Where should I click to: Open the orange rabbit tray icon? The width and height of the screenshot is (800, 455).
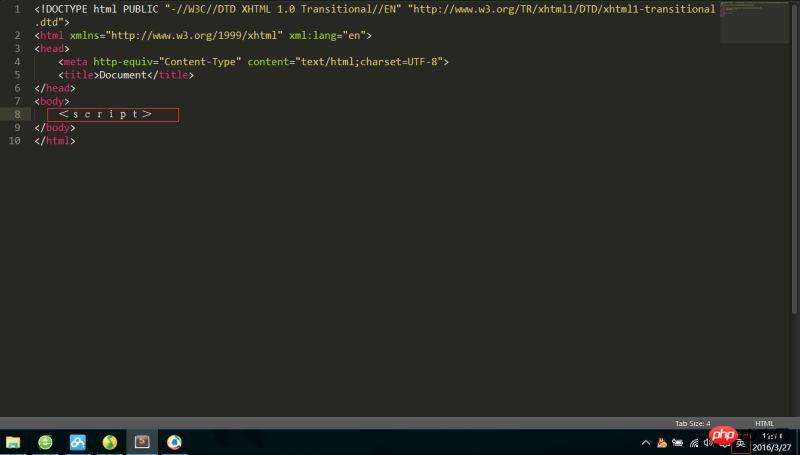(x=662, y=443)
